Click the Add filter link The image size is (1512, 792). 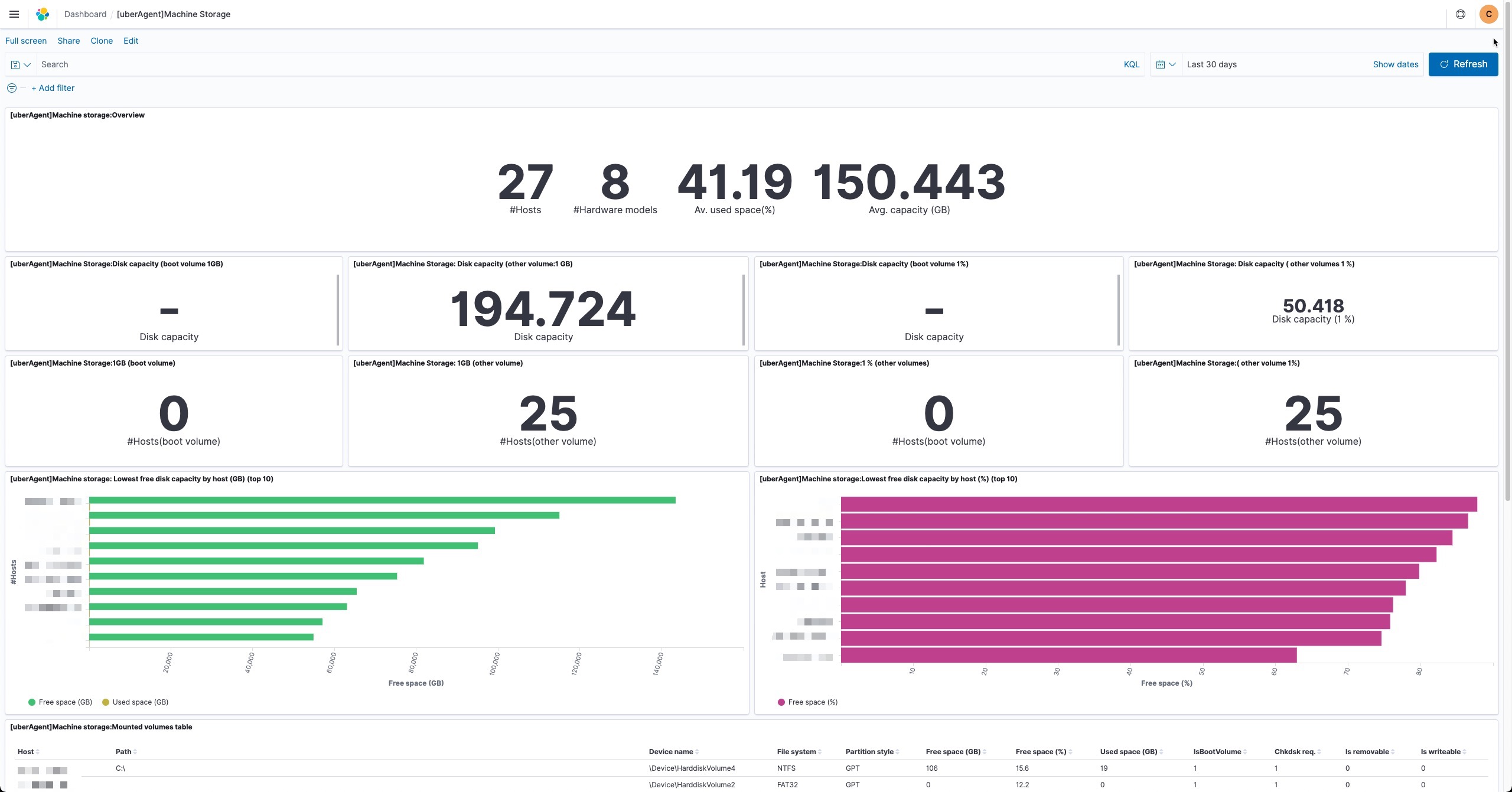pos(53,88)
